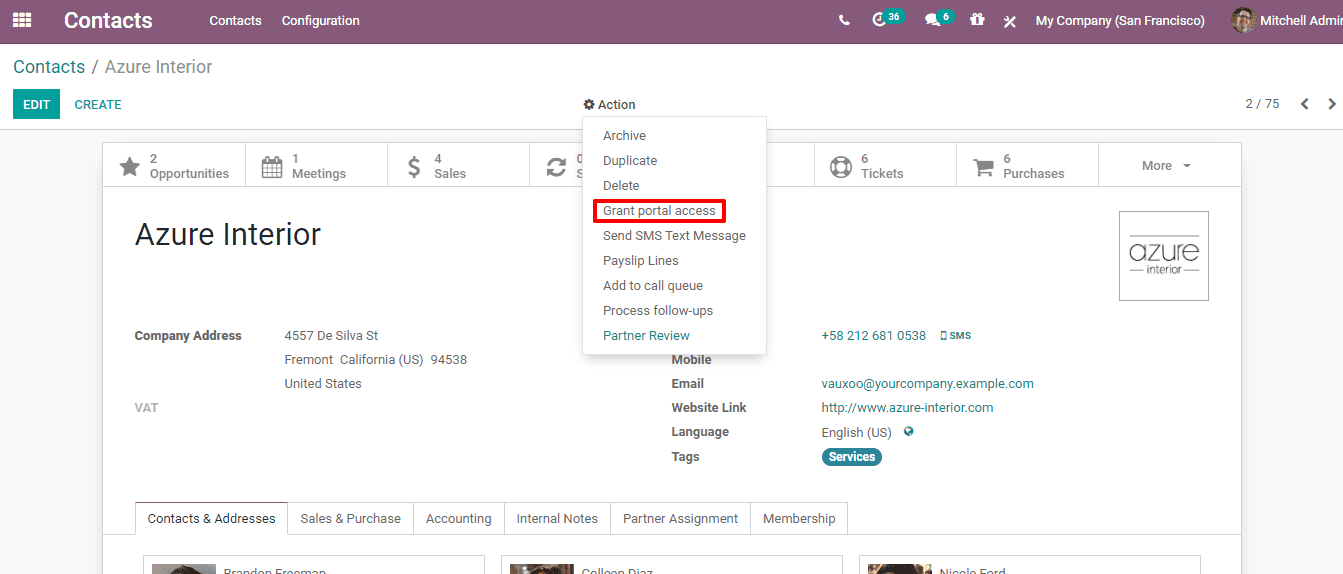Open the 4 Sales stat button

[458, 166]
